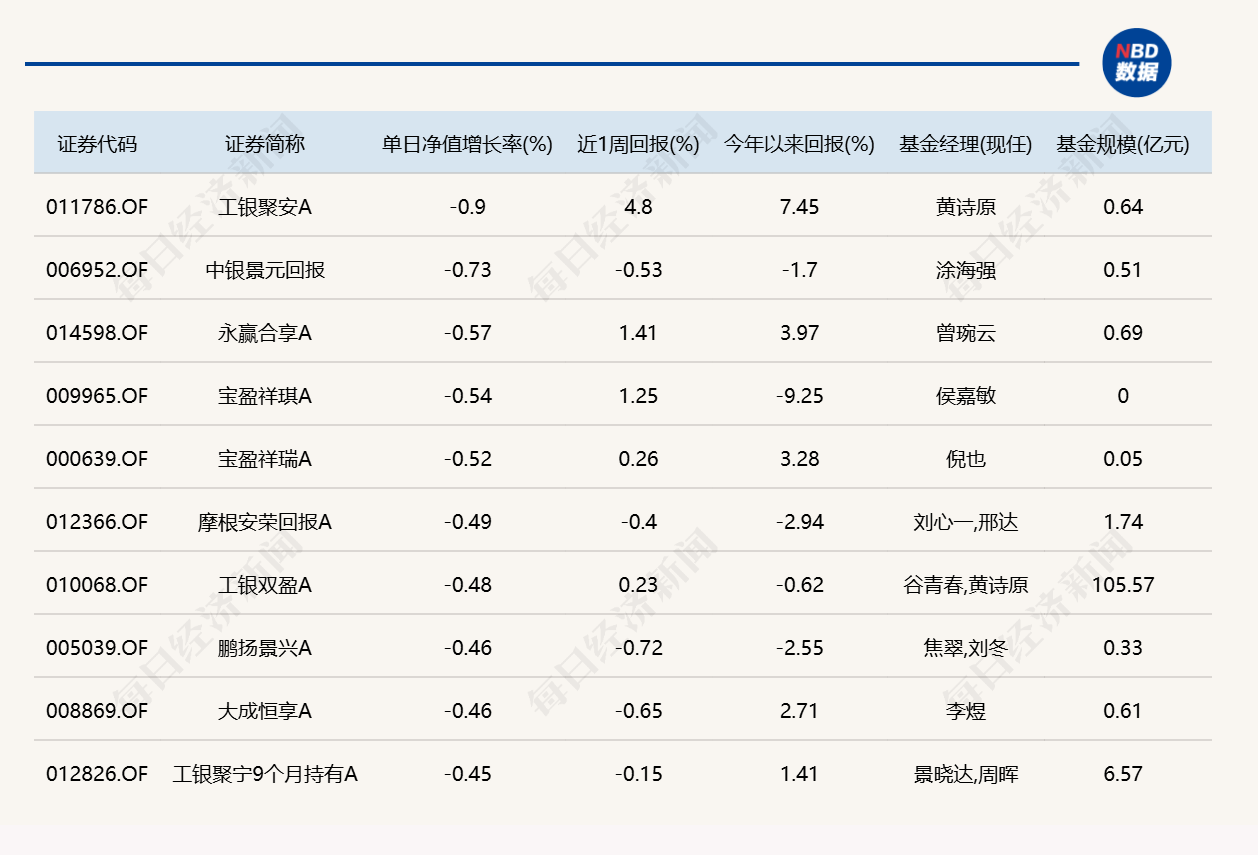The image size is (1258, 855).
Task: Select code 009965.OF
Action: pos(97,396)
